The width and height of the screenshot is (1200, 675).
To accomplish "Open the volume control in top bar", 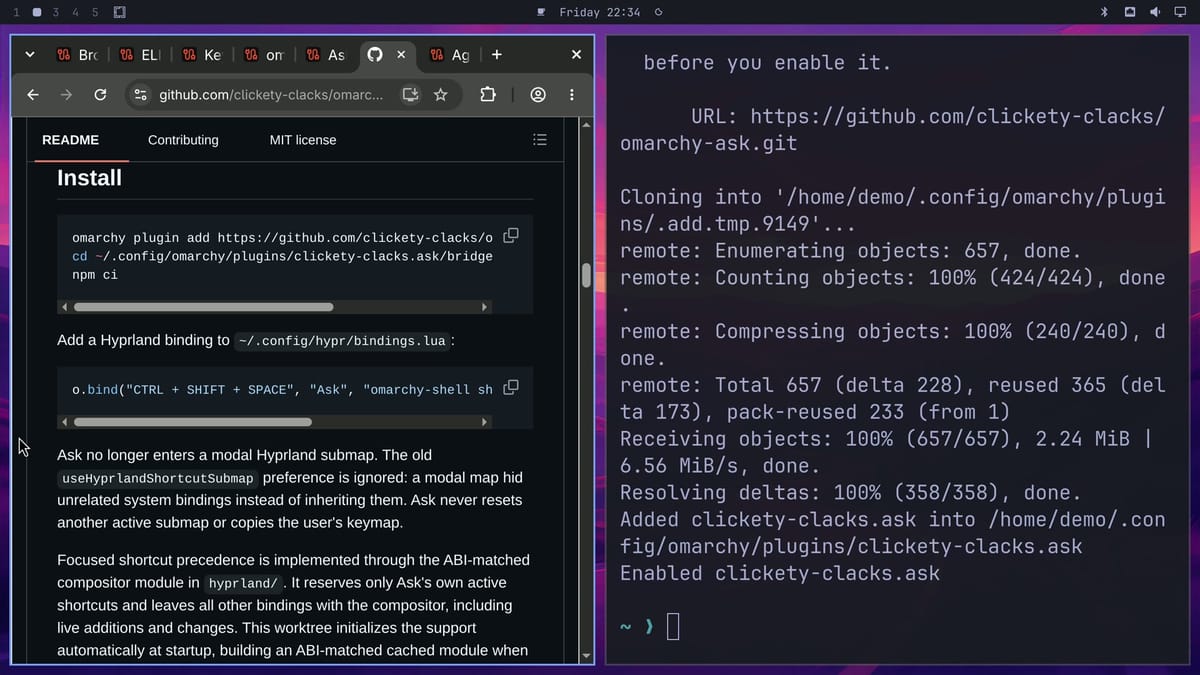I will click(x=1155, y=12).
